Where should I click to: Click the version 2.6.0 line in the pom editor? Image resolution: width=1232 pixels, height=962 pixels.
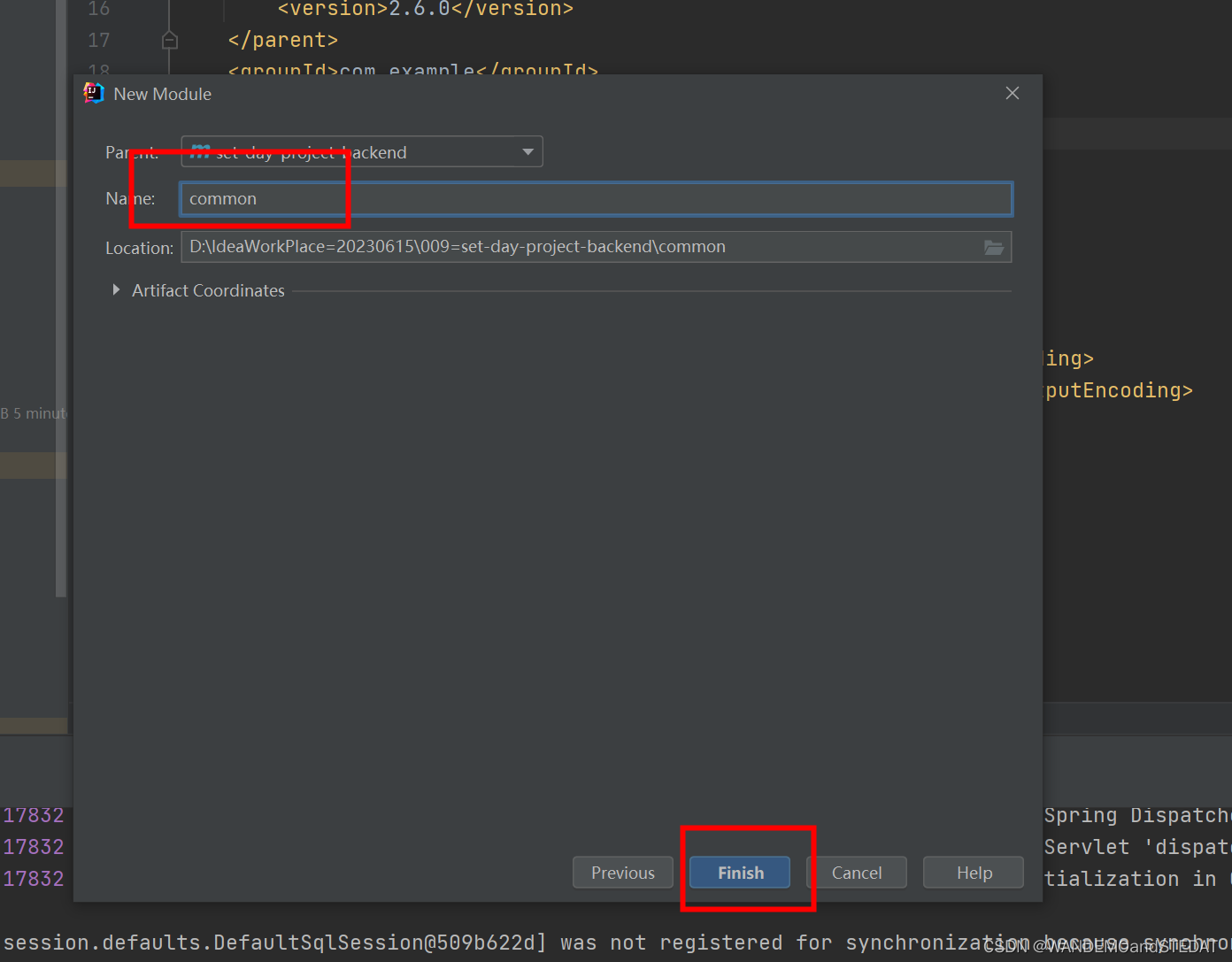coord(425,9)
